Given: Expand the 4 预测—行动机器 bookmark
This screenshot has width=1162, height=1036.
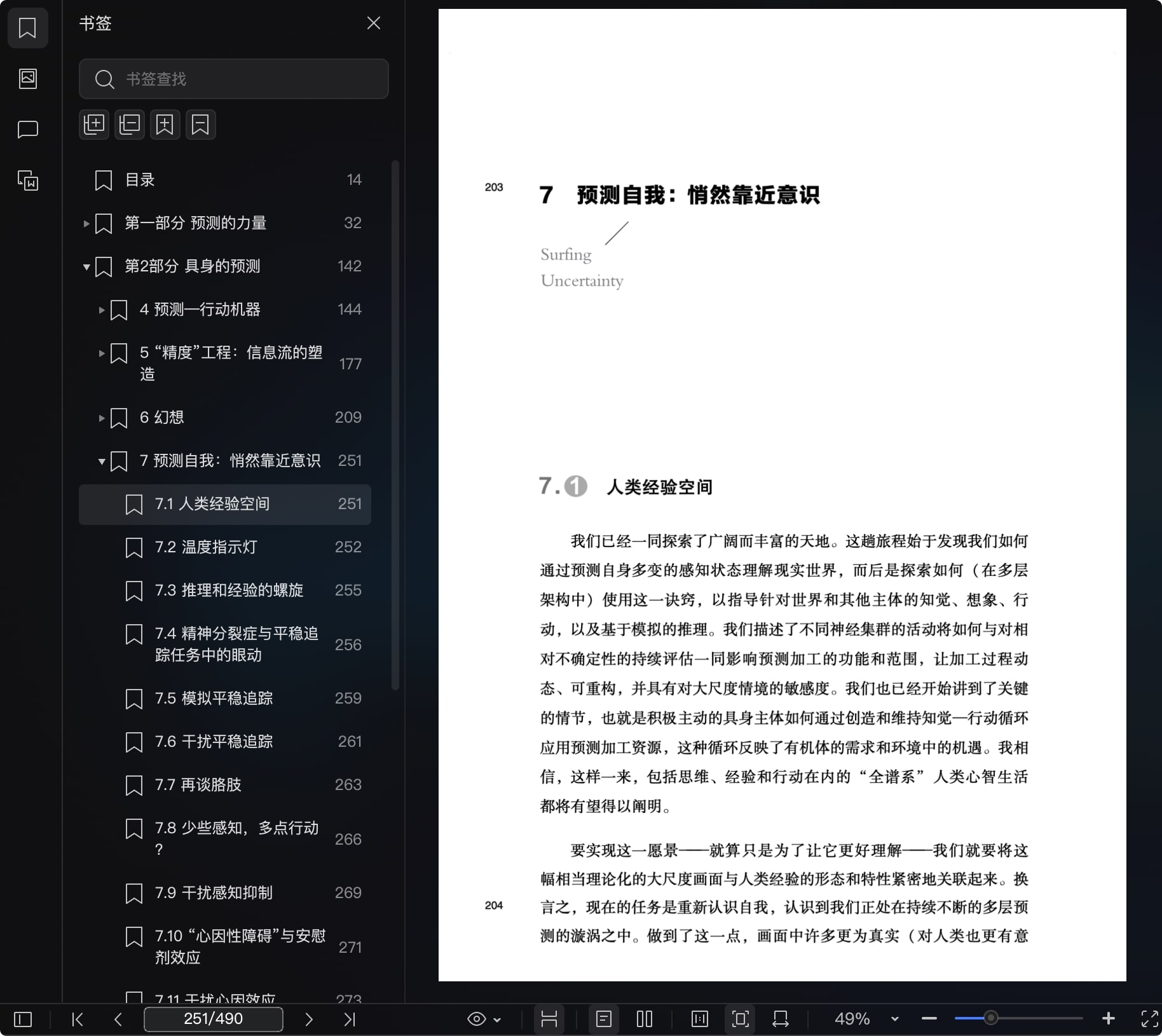Looking at the screenshot, I should coord(102,310).
